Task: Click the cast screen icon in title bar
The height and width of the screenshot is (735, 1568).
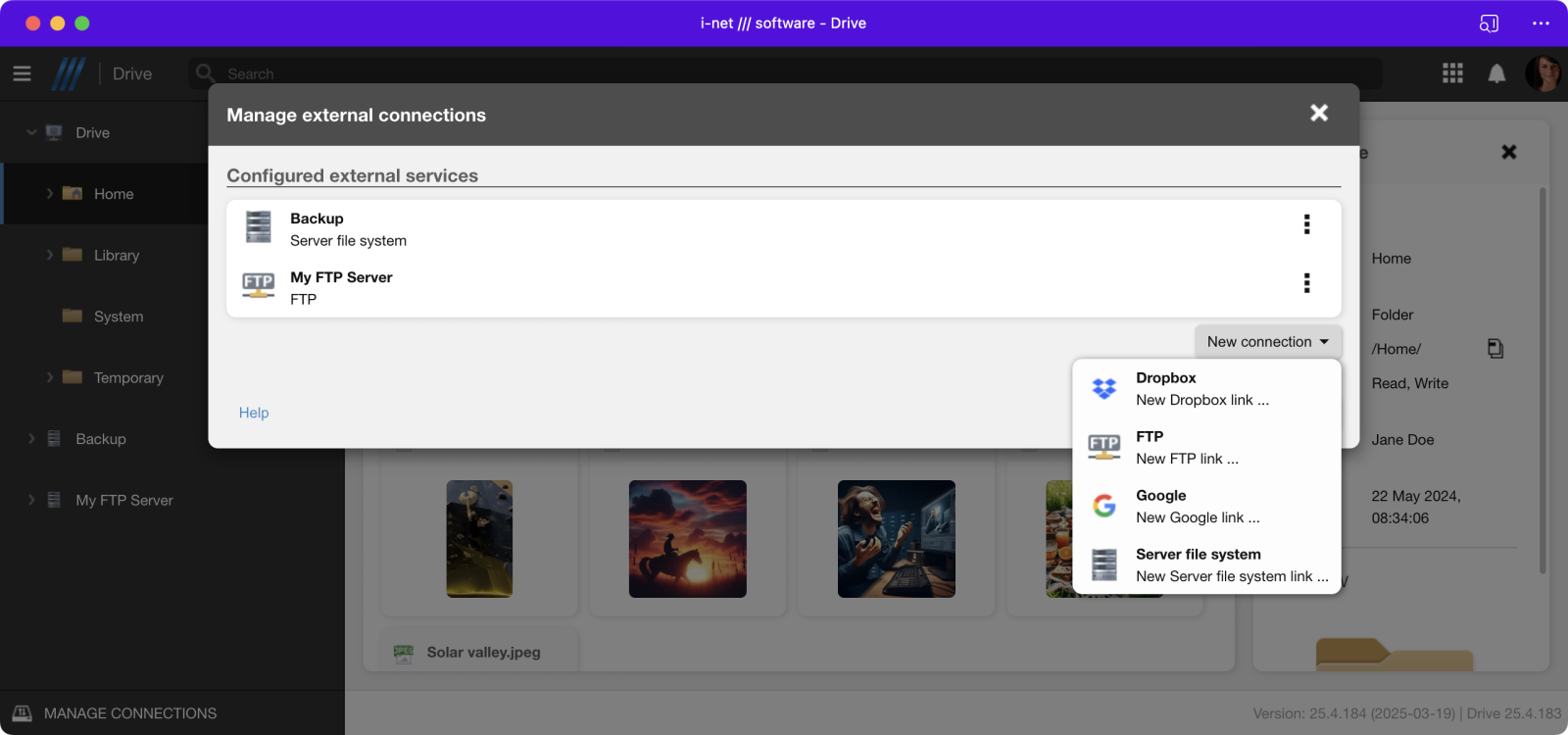Action: (1489, 24)
